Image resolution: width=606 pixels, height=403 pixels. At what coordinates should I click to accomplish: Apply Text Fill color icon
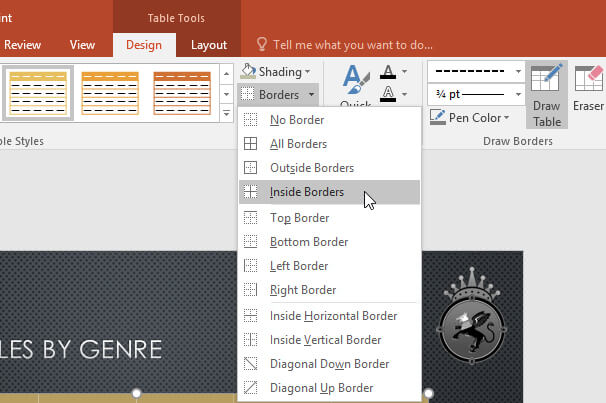coord(388,72)
